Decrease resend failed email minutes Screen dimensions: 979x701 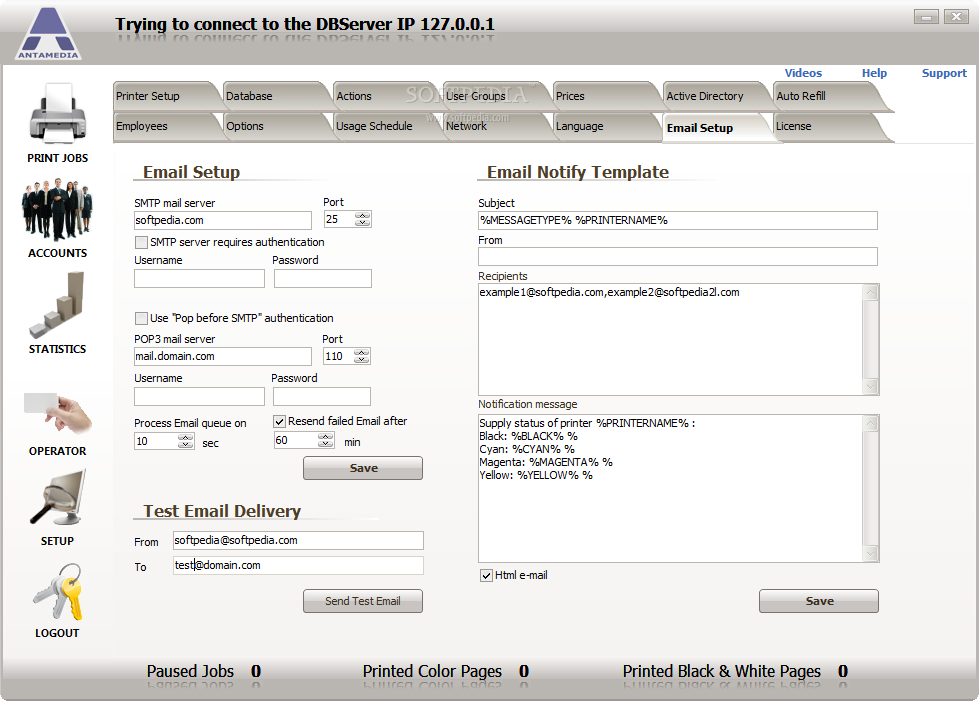click(325, 444)
